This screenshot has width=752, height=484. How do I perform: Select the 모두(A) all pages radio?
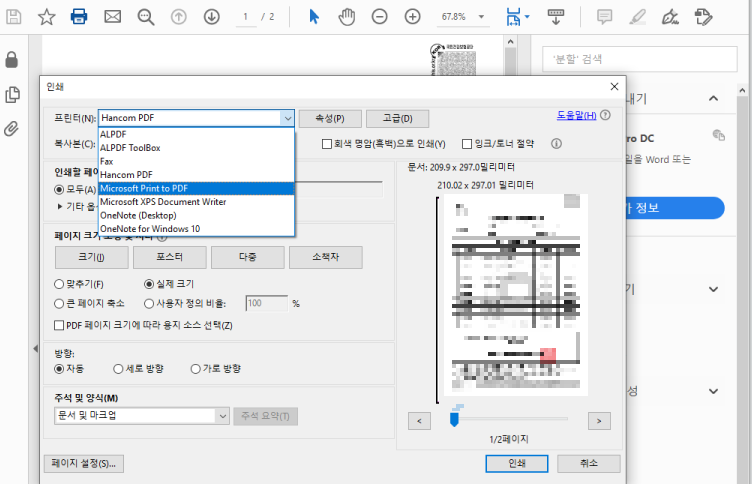59,189
